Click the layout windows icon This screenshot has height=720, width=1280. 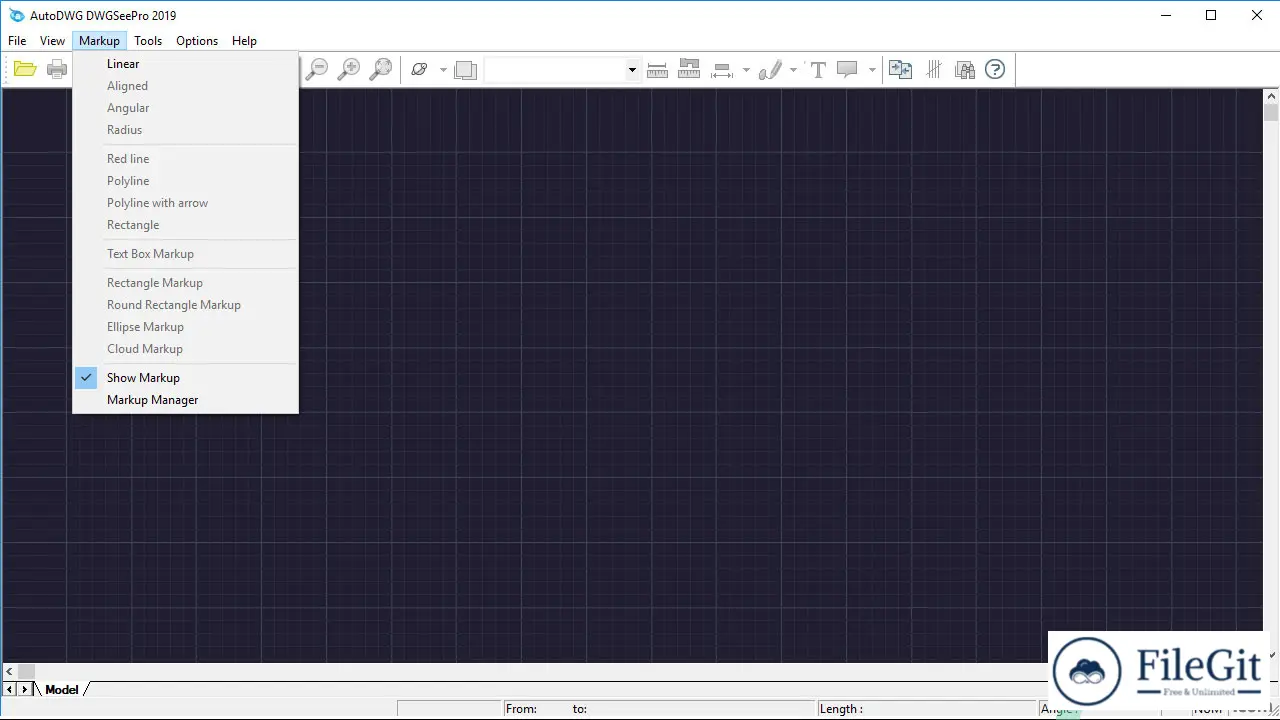coord(465,69)
